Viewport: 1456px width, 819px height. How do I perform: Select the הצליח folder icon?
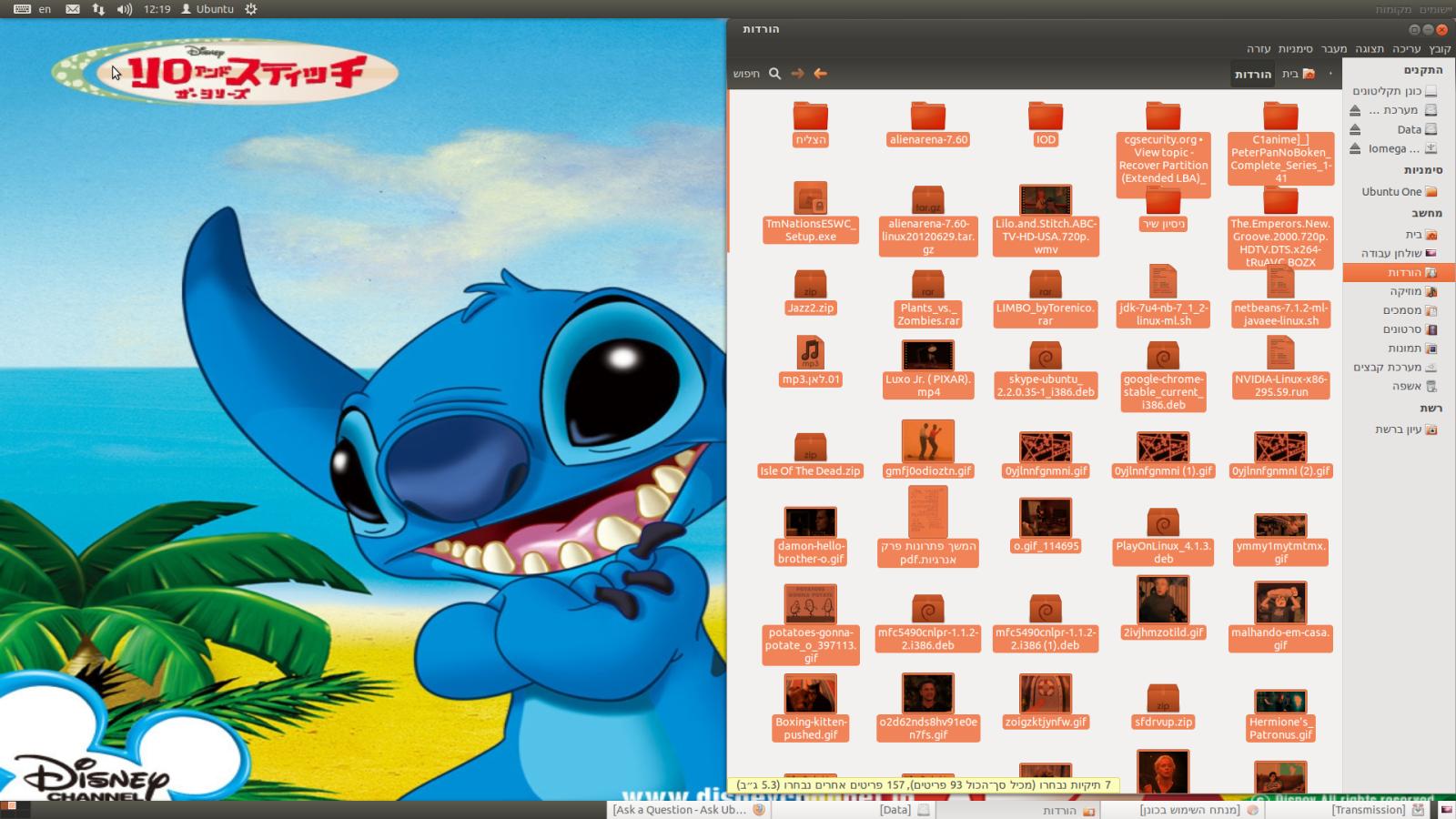(x=810, y=116)
